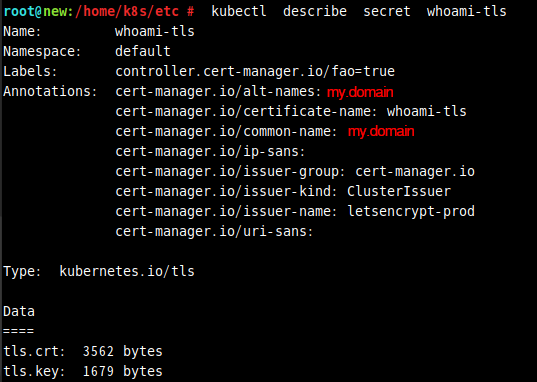This screenshot has width=537, height=382.
Task: Click the root@new prompt text
Action: [36, 11]
